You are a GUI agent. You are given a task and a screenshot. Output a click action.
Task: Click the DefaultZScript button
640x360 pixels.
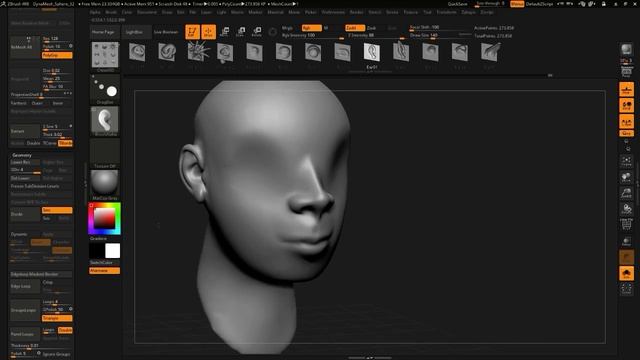[539, 4]
